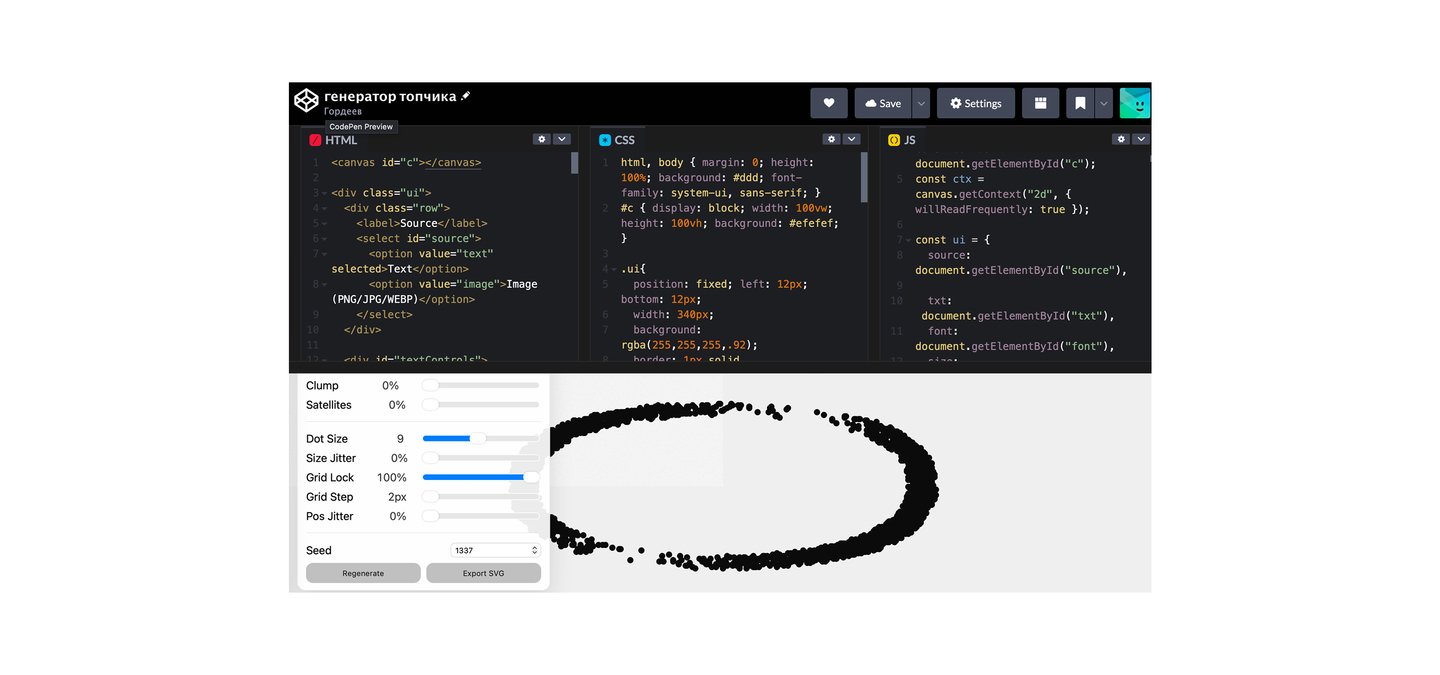Adjust the Grid Lock slider

pos(480,477)
